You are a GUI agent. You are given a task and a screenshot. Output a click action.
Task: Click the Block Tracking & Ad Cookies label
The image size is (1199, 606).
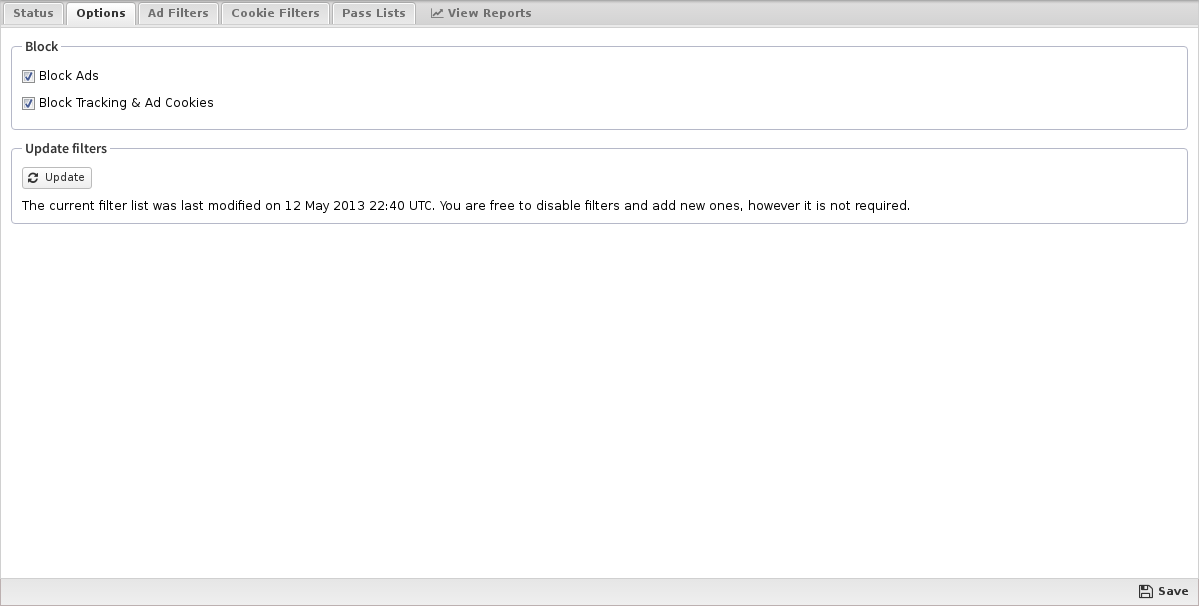pos(126,103)
